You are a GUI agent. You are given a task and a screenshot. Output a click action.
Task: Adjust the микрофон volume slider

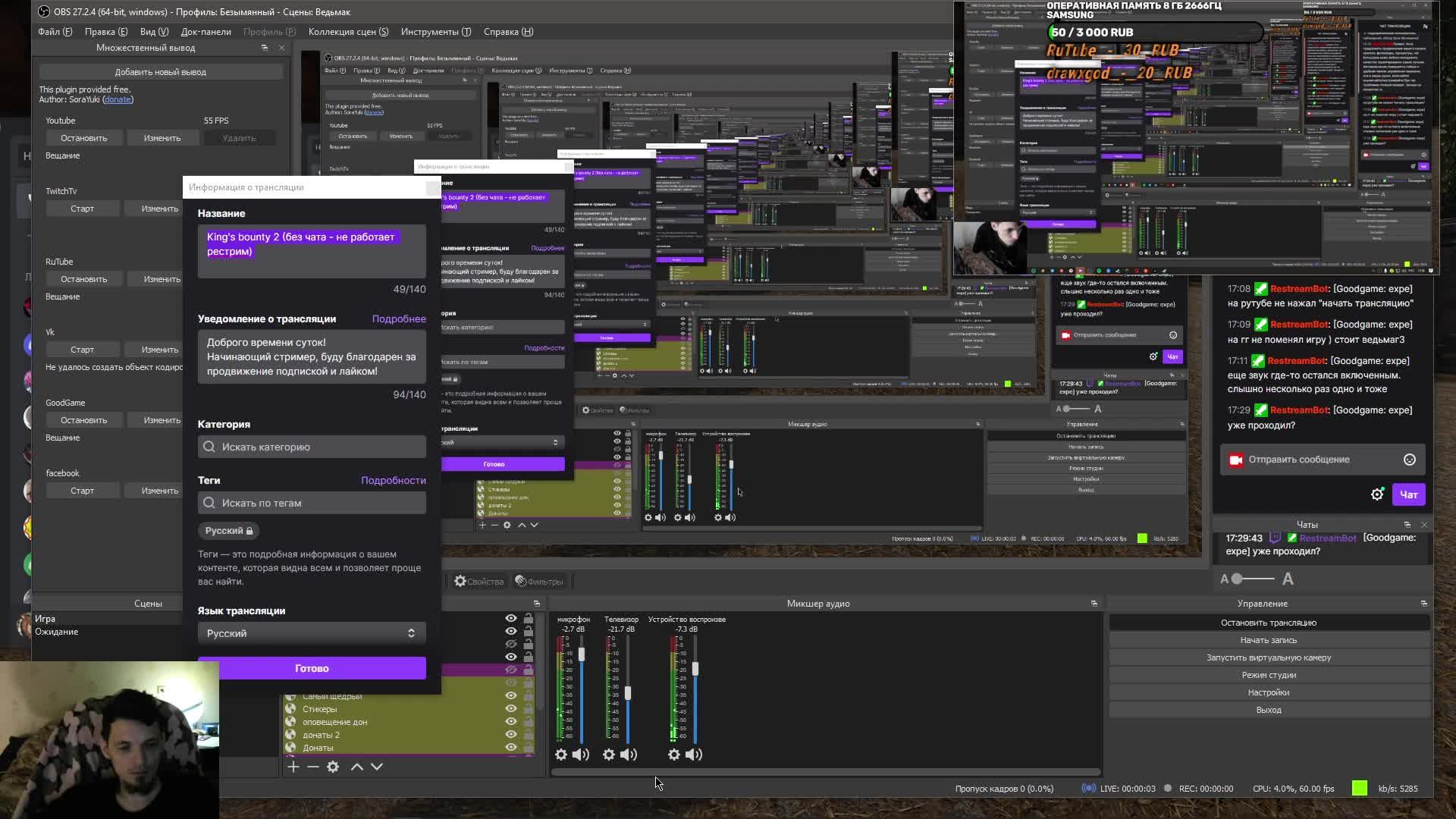click(x=582, y=654)
